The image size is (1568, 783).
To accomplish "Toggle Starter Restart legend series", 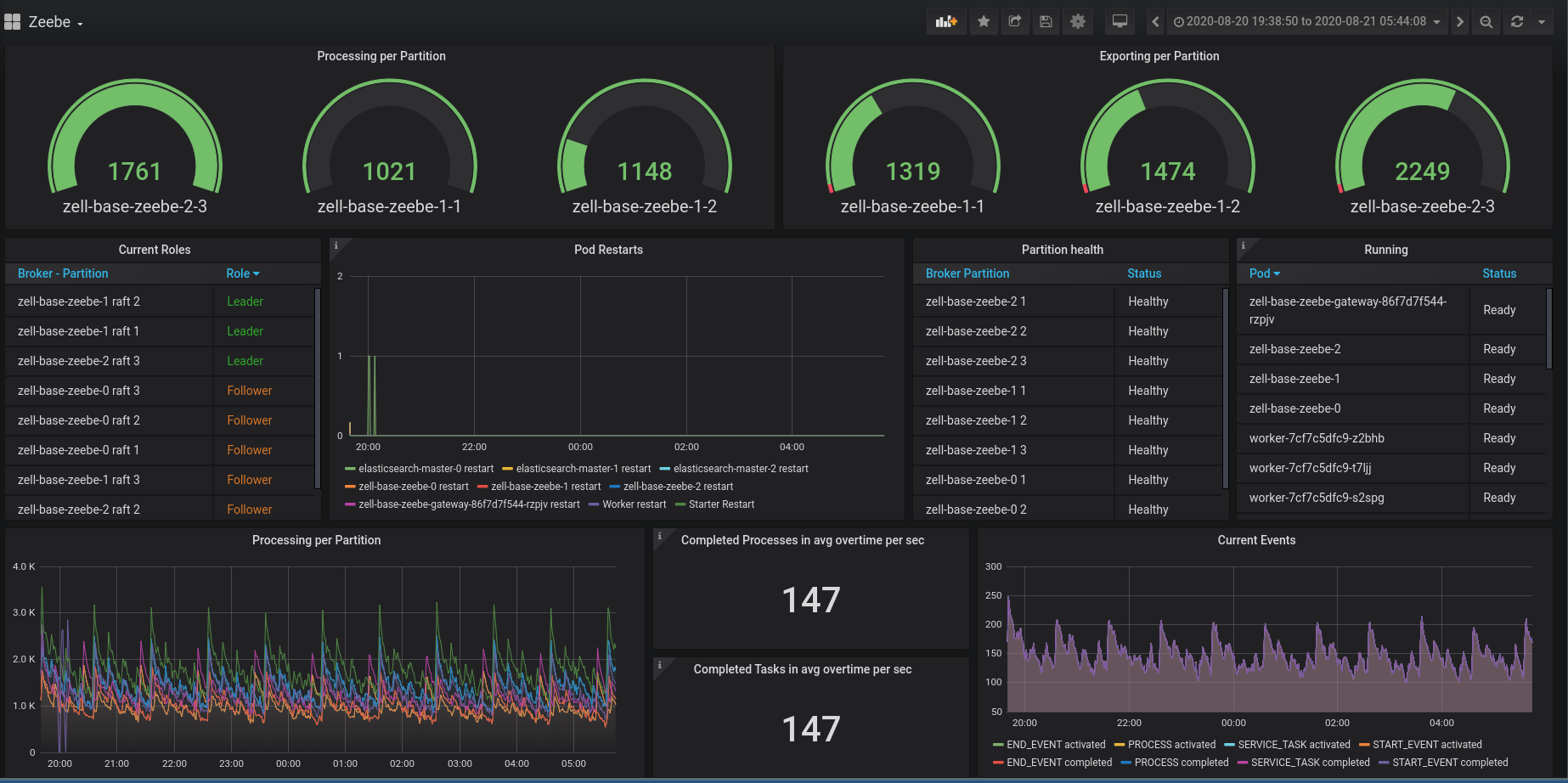I will point(721,504).
